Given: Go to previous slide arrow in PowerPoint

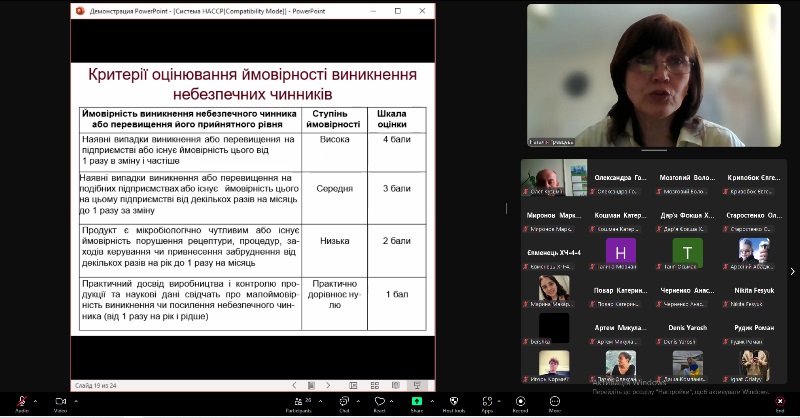Looking at the screenshot, I should [x=294, y=385].
